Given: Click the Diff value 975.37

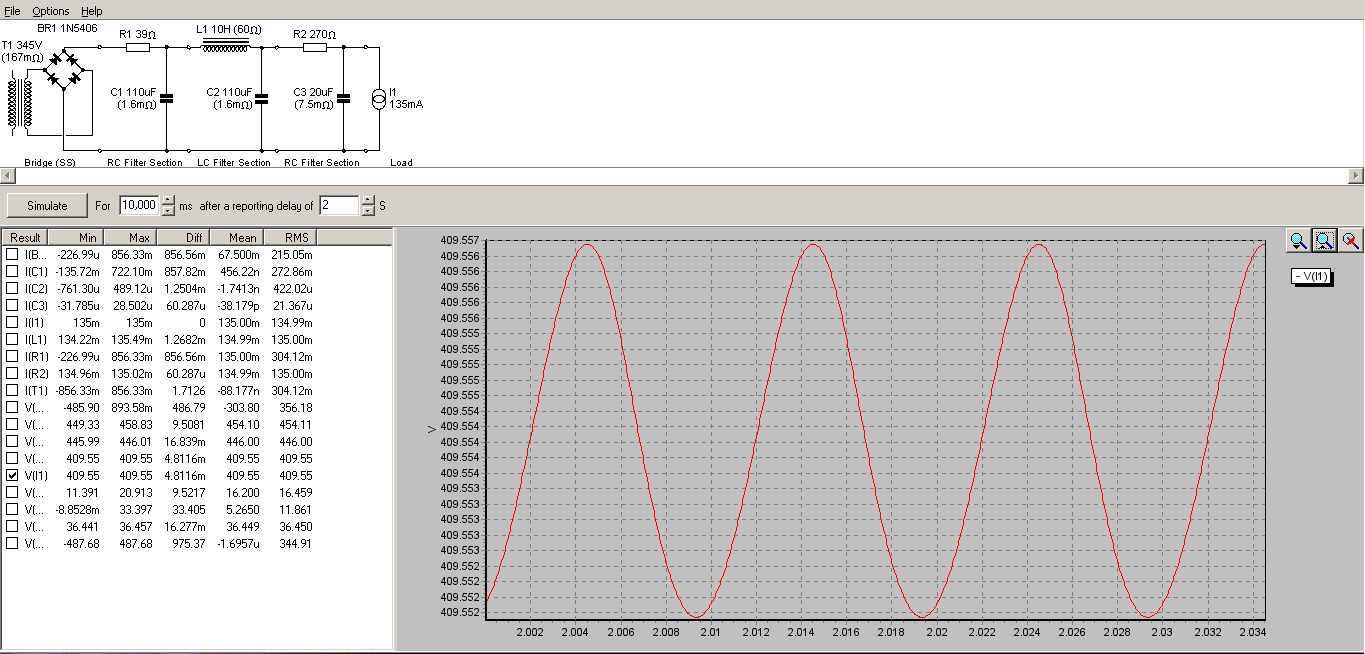Looking at the screenshot, I should click(189, 543).
